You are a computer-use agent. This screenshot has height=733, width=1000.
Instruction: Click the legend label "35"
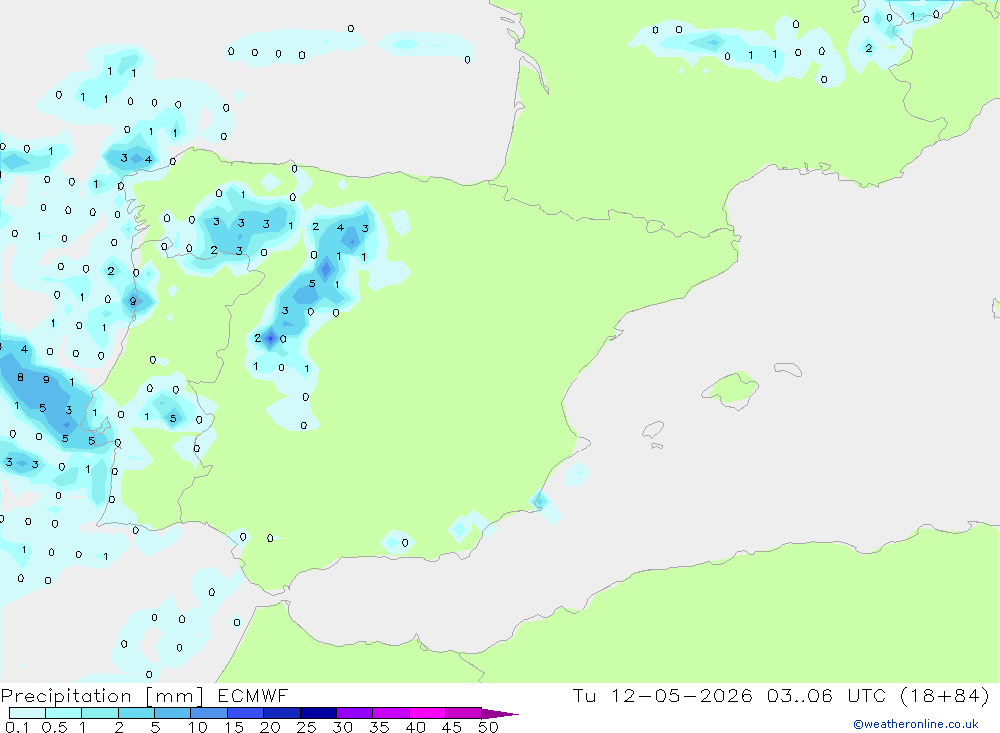coord(379,727)
